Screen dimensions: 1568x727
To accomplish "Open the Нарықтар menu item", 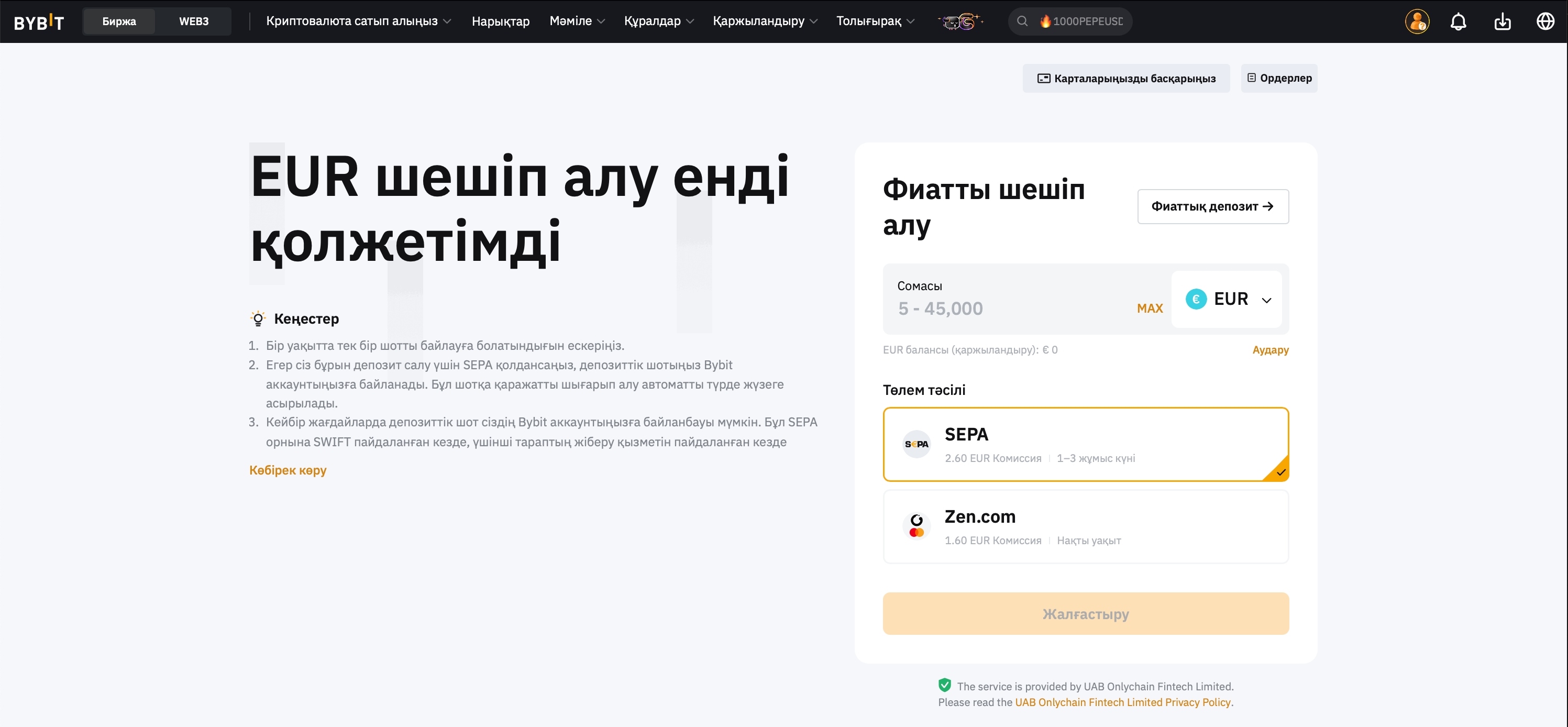I will (500, 21).
